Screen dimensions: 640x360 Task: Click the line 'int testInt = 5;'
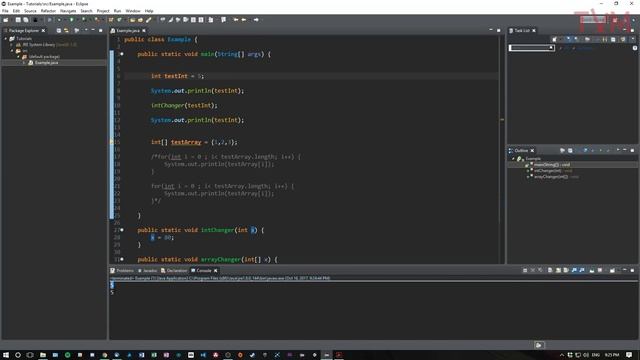177,76
